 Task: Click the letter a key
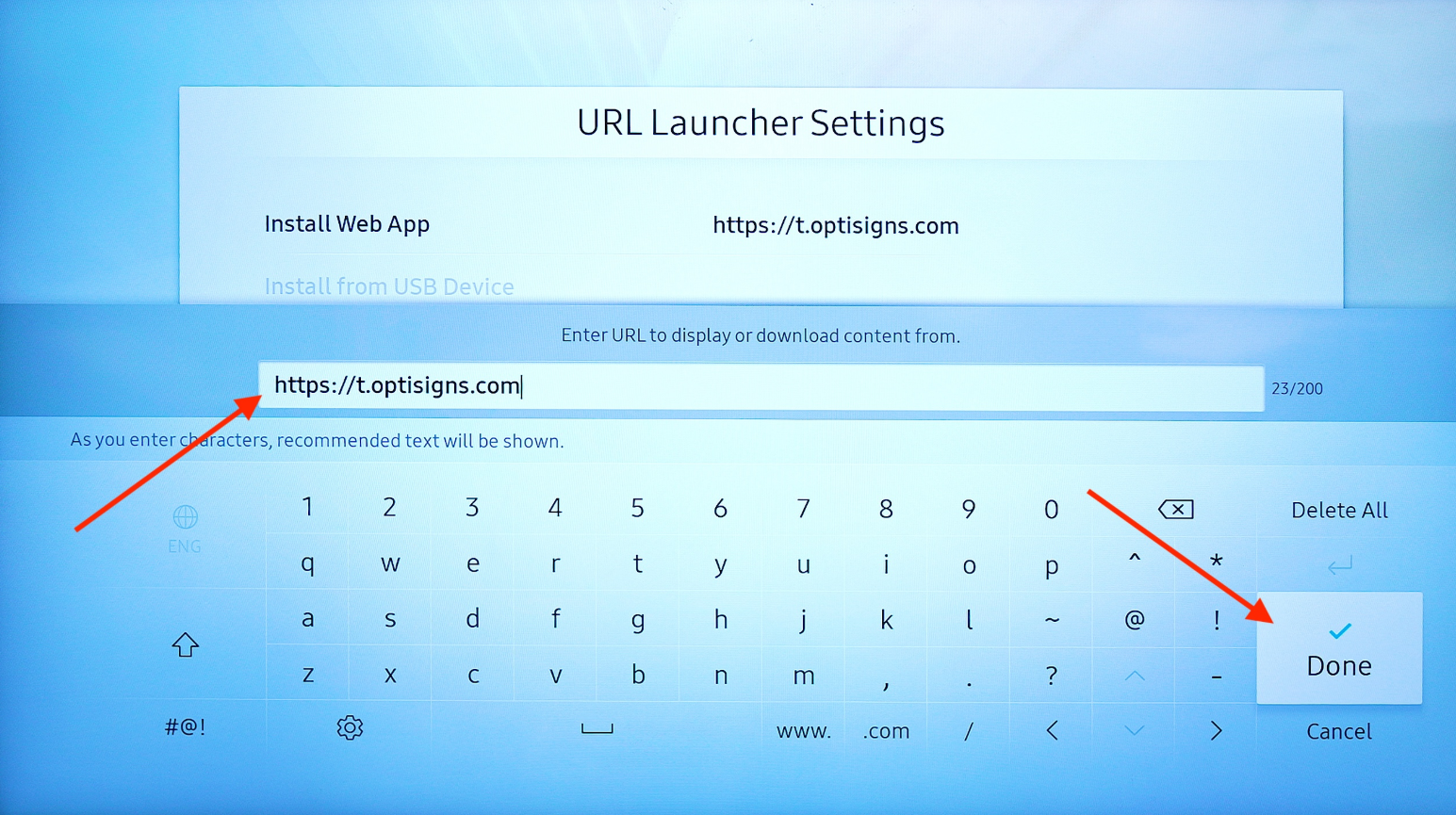coord(307,619)
